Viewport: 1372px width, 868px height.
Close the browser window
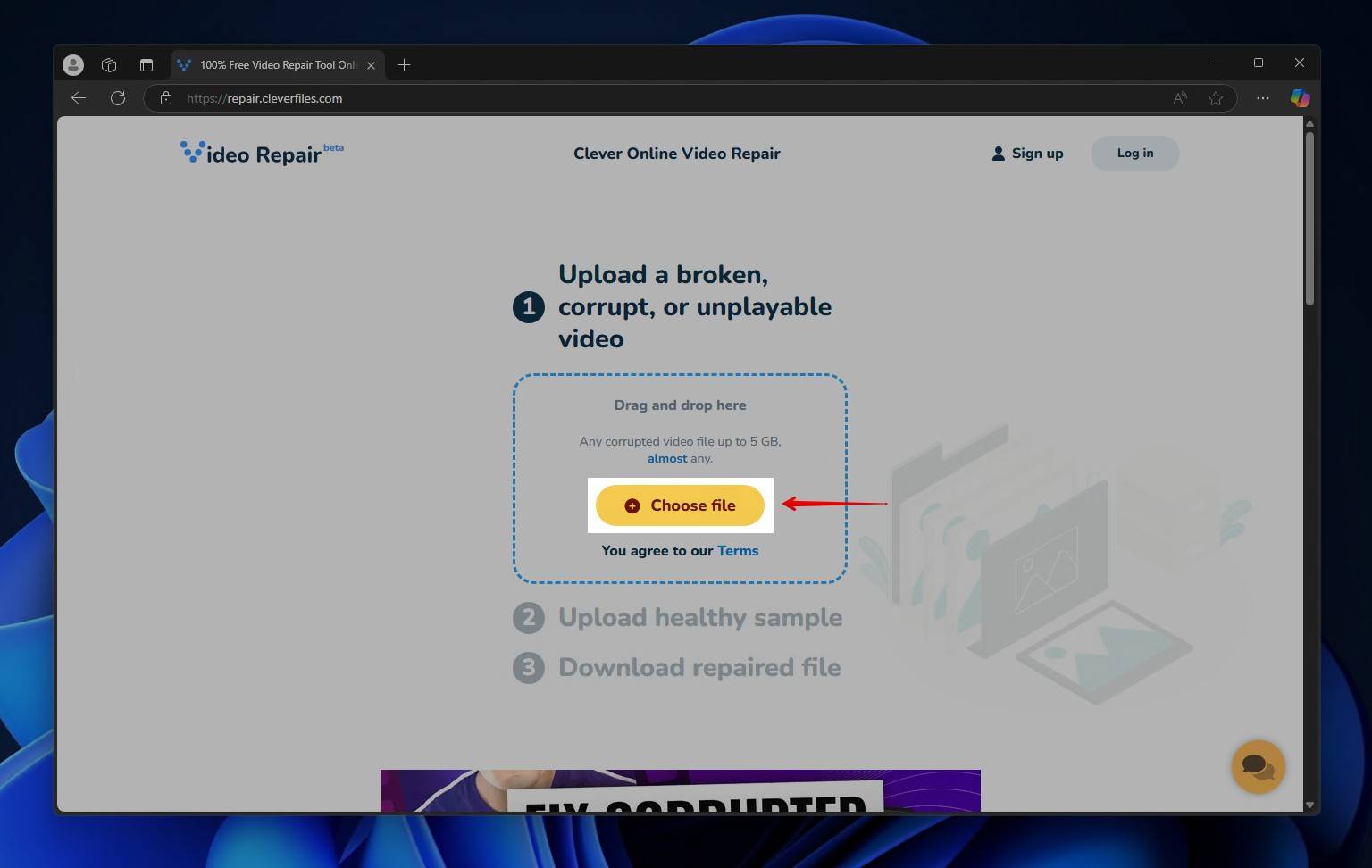tap(1300, 63)
